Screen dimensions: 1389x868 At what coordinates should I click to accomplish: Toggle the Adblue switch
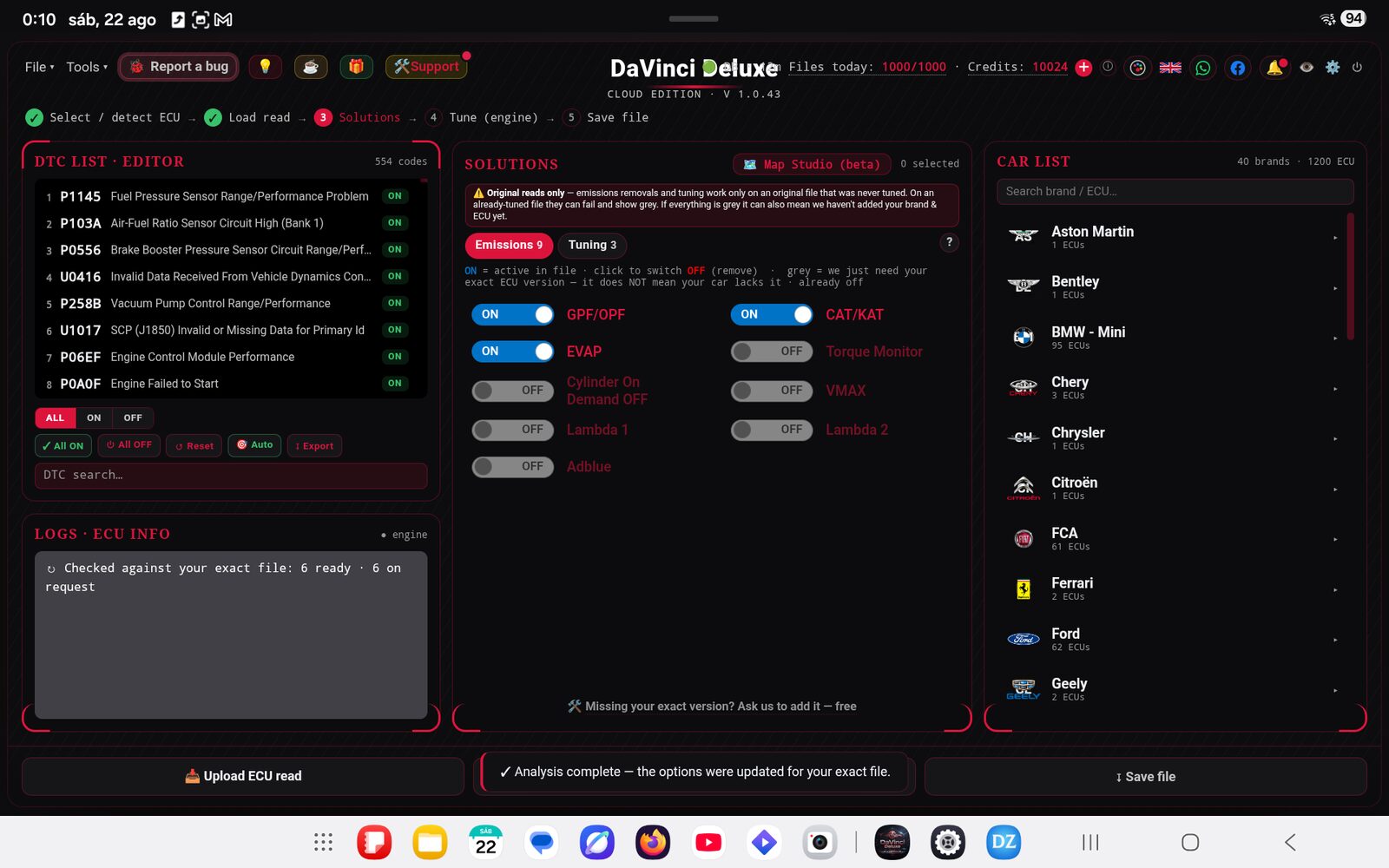[x=512, y=466]
